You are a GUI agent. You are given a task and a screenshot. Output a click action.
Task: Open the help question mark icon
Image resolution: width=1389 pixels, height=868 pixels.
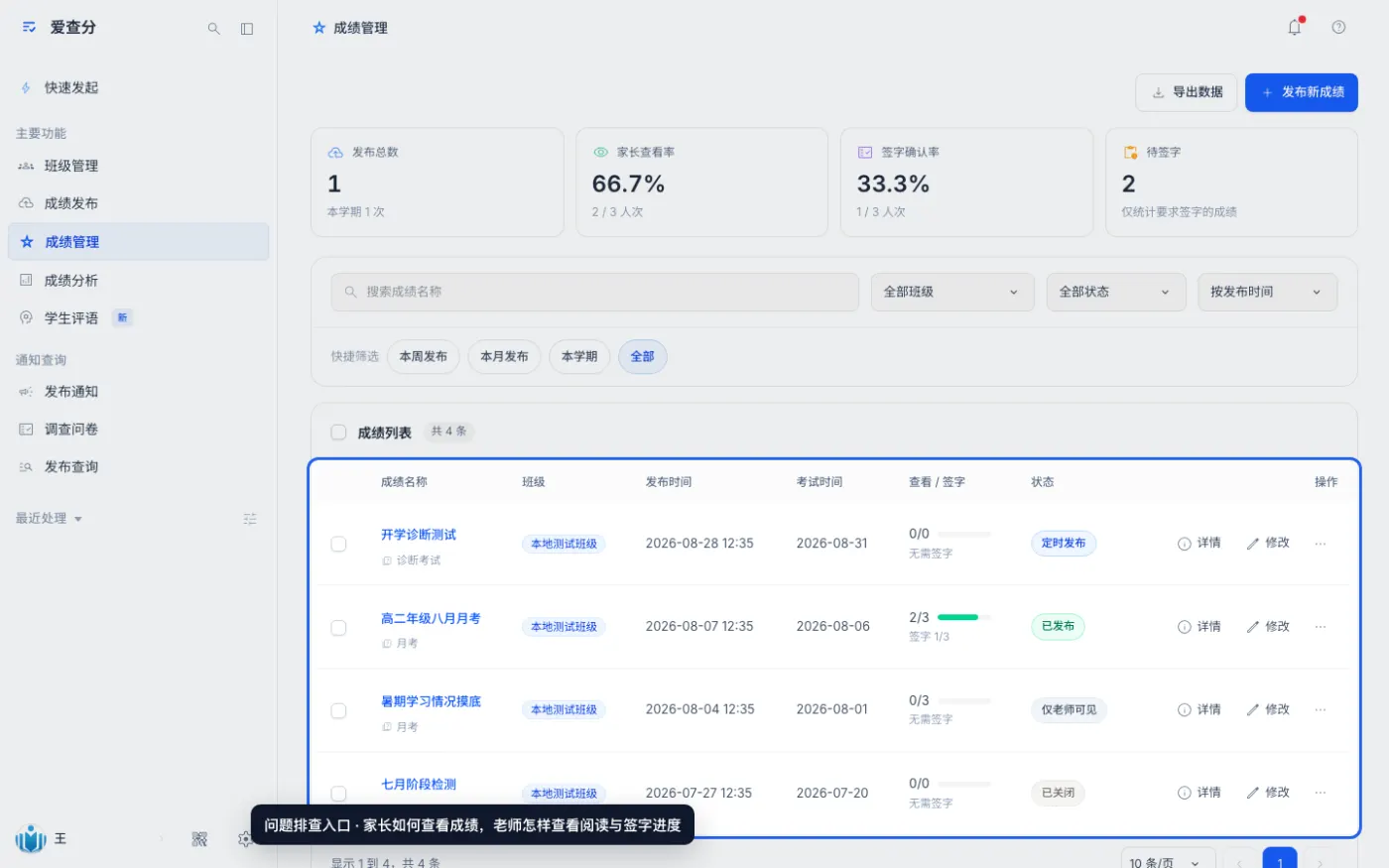(x=1338, y=28)
